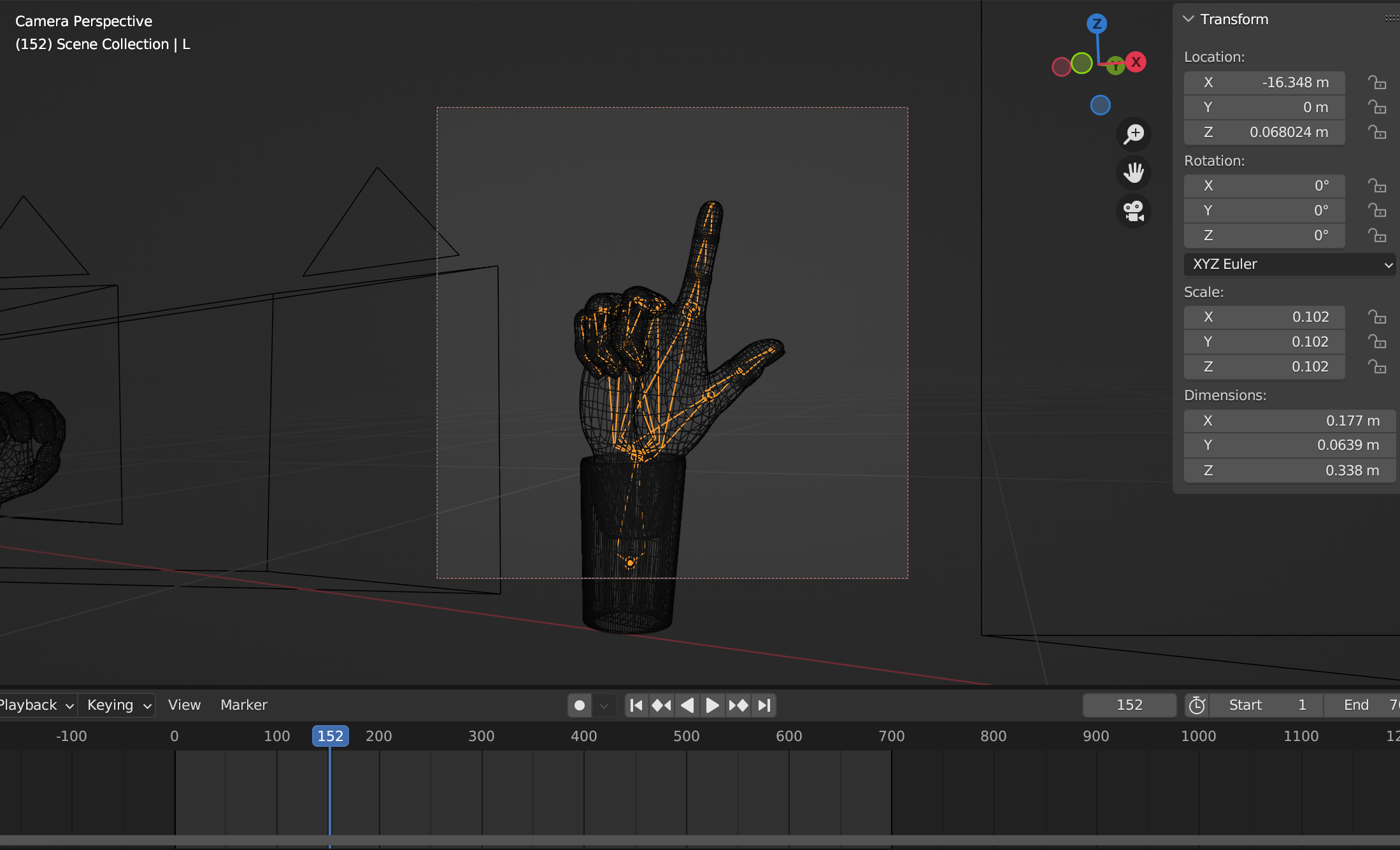The height and width of the screenshot is (850, 1400).
Task: Toggle camera view with camera icon
Action: pyautogui.click(x=1134, y=211)
